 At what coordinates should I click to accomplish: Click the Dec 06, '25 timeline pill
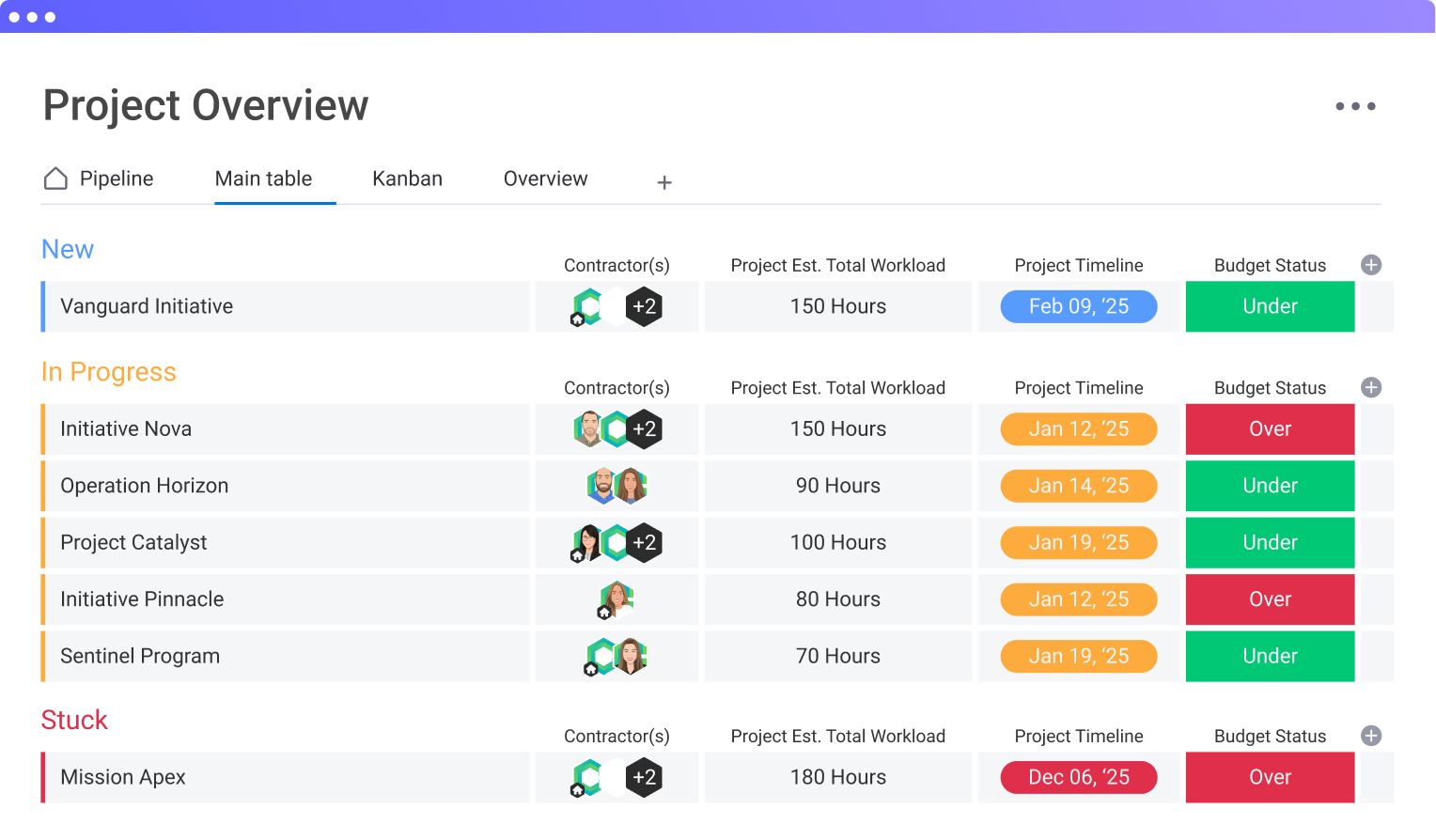coord(1078,777)
